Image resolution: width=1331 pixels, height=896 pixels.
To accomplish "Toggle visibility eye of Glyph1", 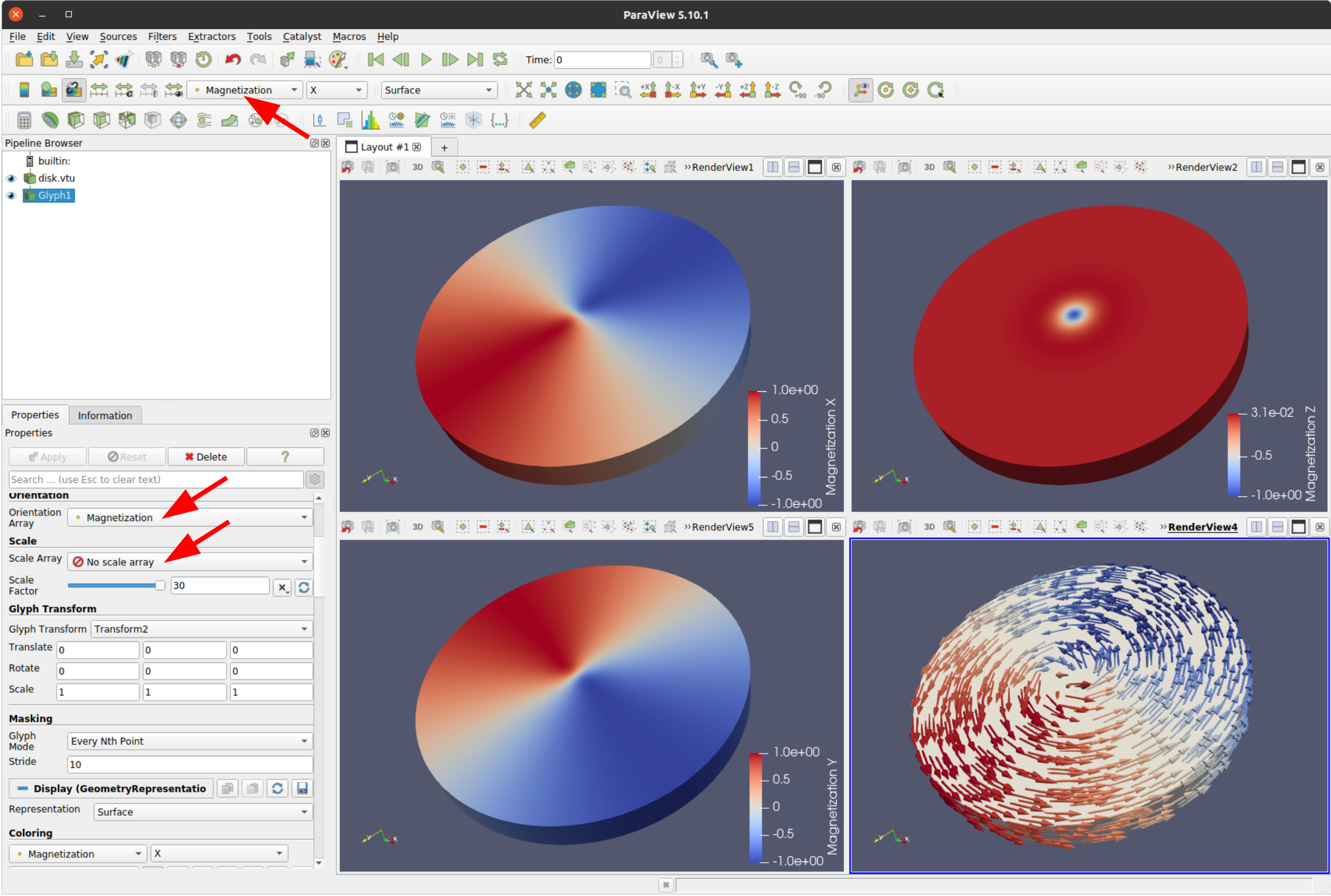I will 11,195.
